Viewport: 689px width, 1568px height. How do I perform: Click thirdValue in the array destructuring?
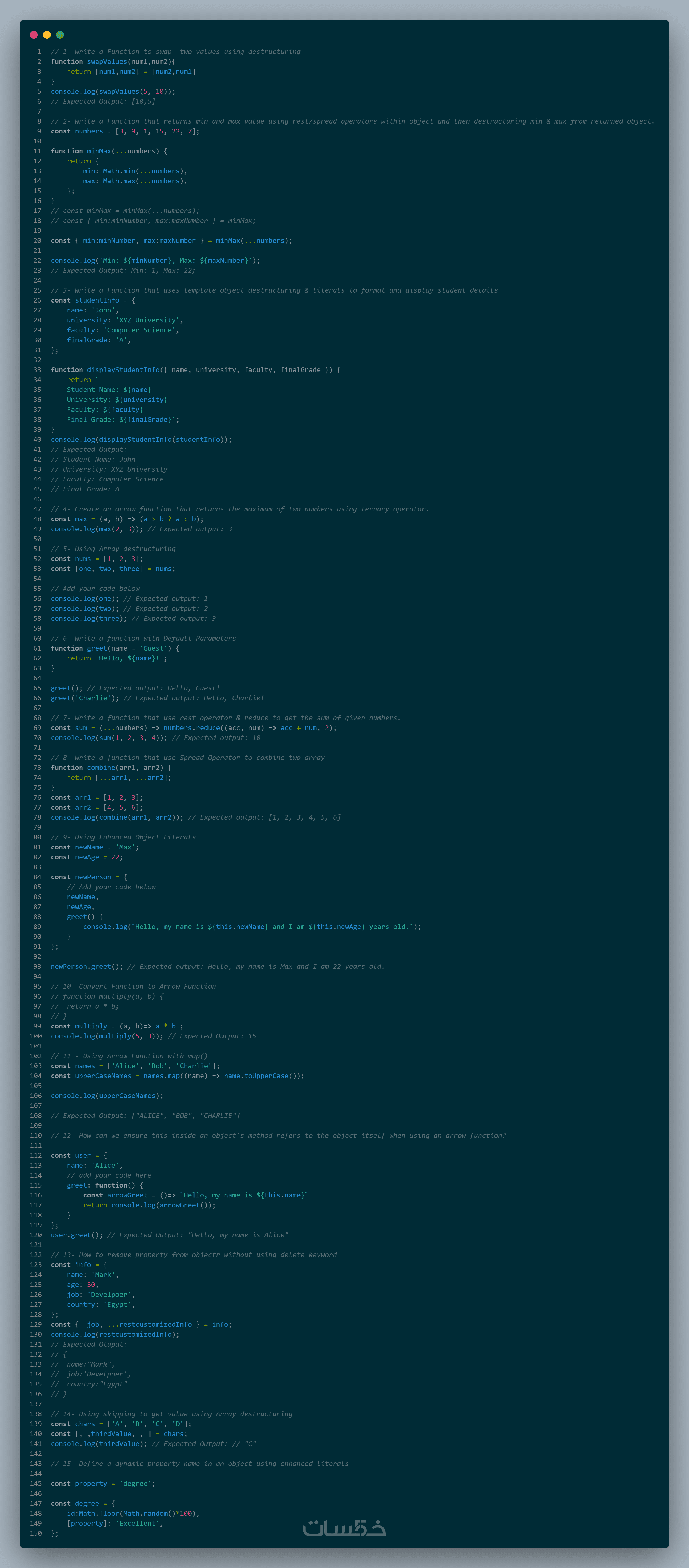(x=111, y=1433)
